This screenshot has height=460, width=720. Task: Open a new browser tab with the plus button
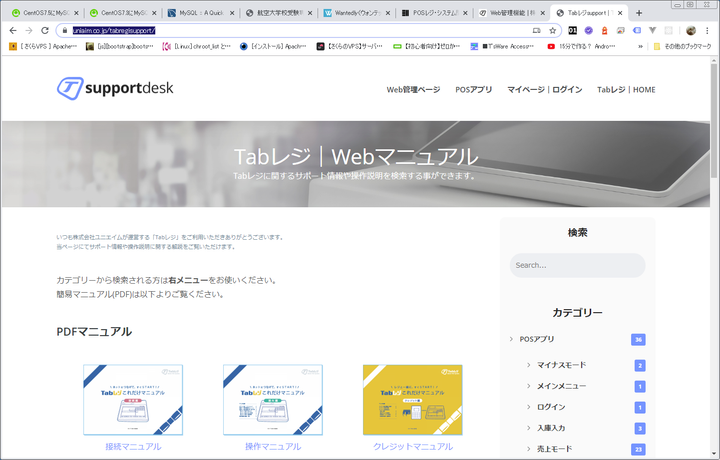pyautogui.click(x=639, y=13)
